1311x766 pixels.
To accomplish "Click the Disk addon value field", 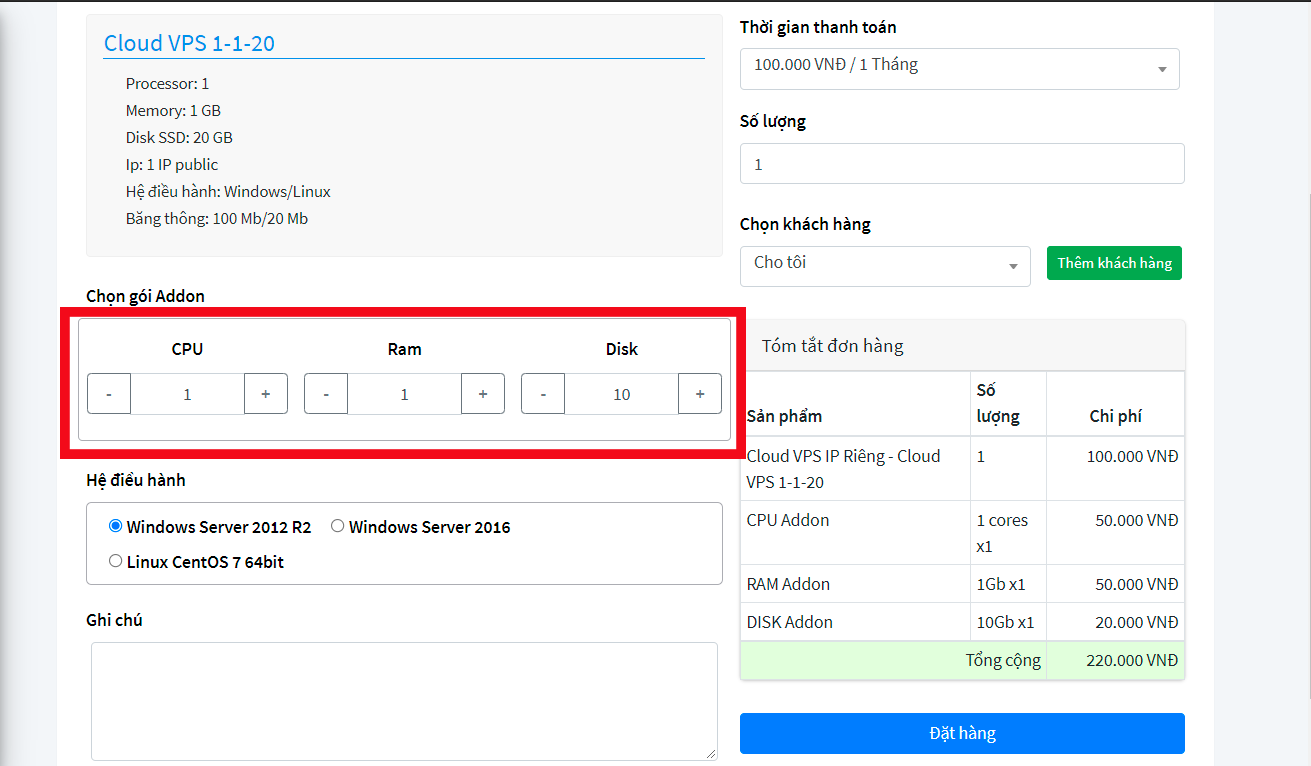I will pyautogui.click(x=621, y=394).
